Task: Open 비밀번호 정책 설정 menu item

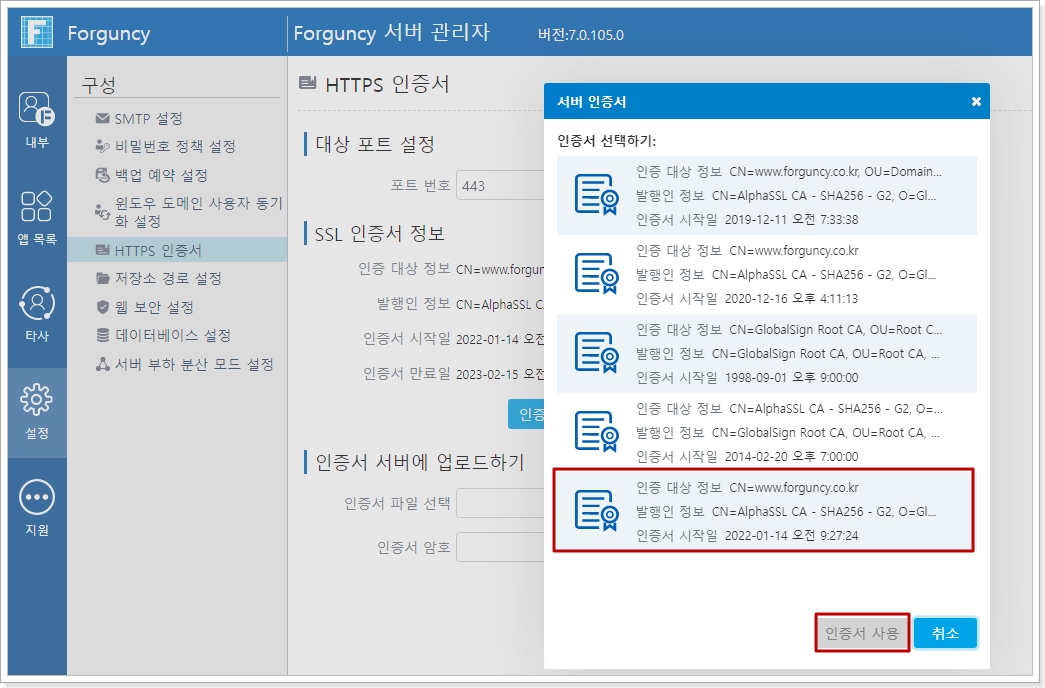Action: [x=174, y=147]
